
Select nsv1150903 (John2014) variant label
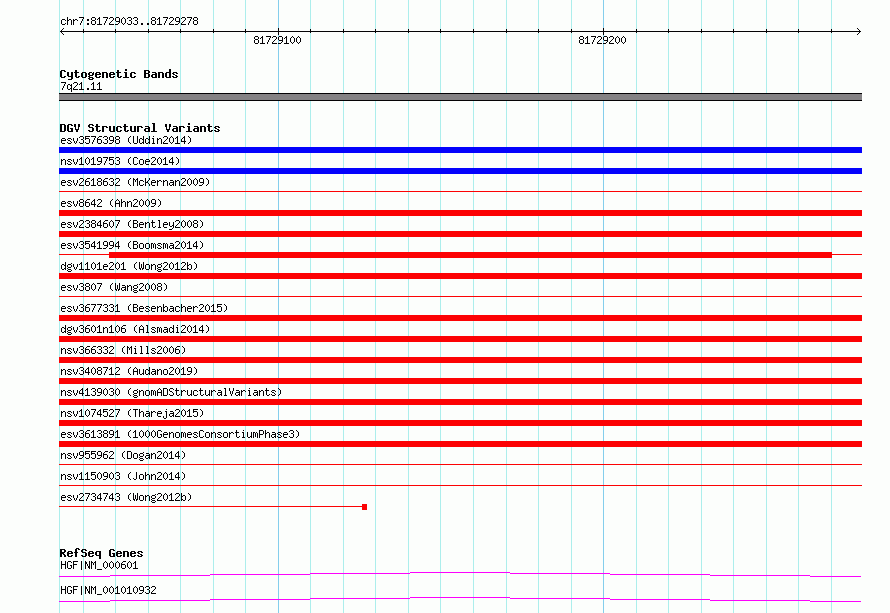pyautogui.click(x=123, y=476)
